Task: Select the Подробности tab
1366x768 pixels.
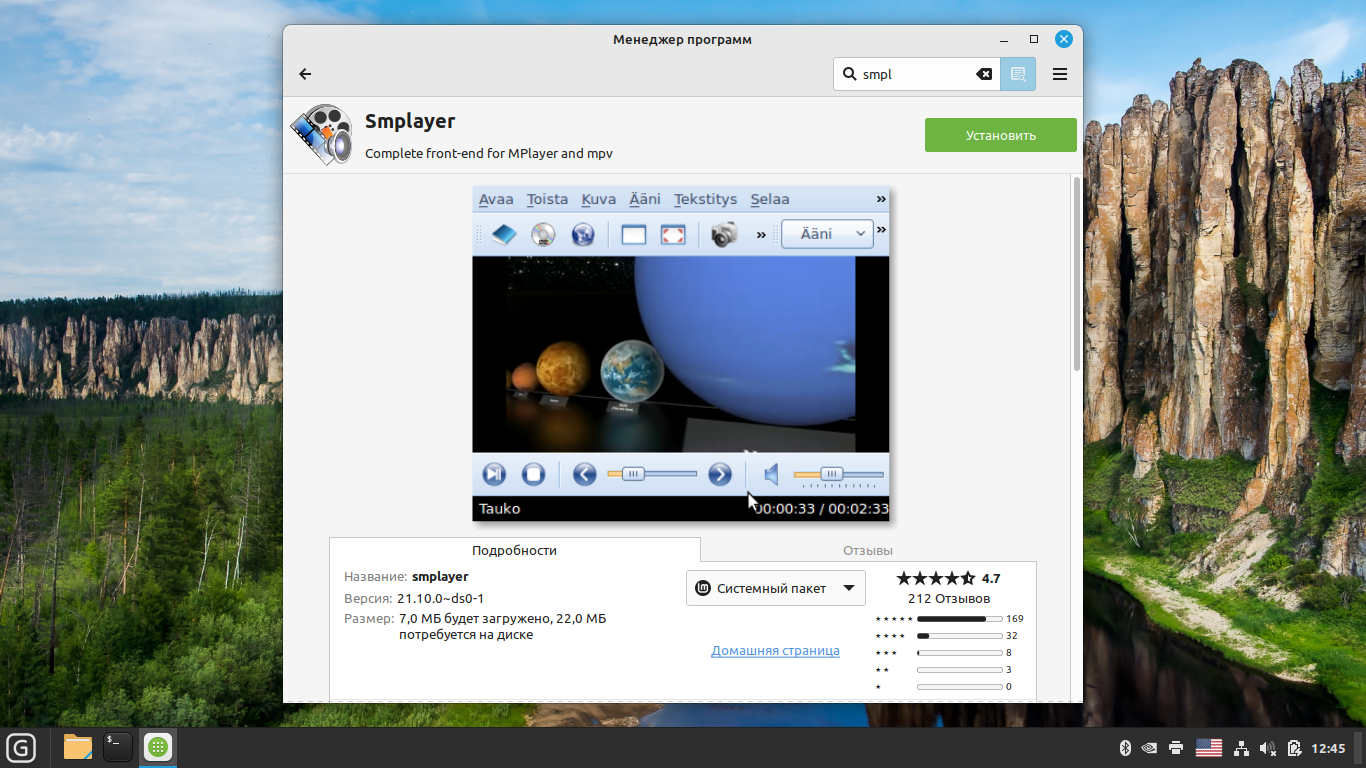Action: click(x=514, y=550)
